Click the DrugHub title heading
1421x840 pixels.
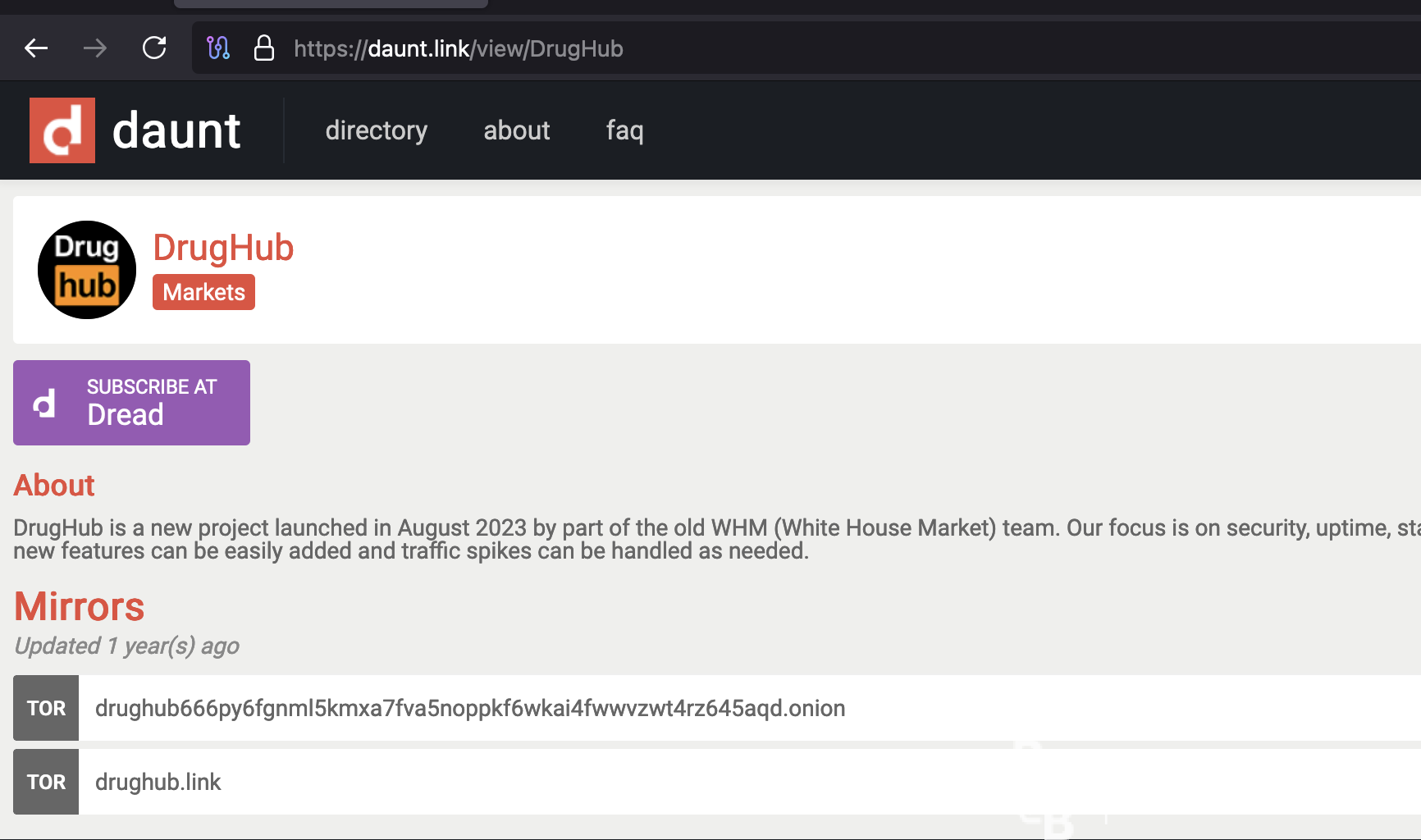click(223, 248)
